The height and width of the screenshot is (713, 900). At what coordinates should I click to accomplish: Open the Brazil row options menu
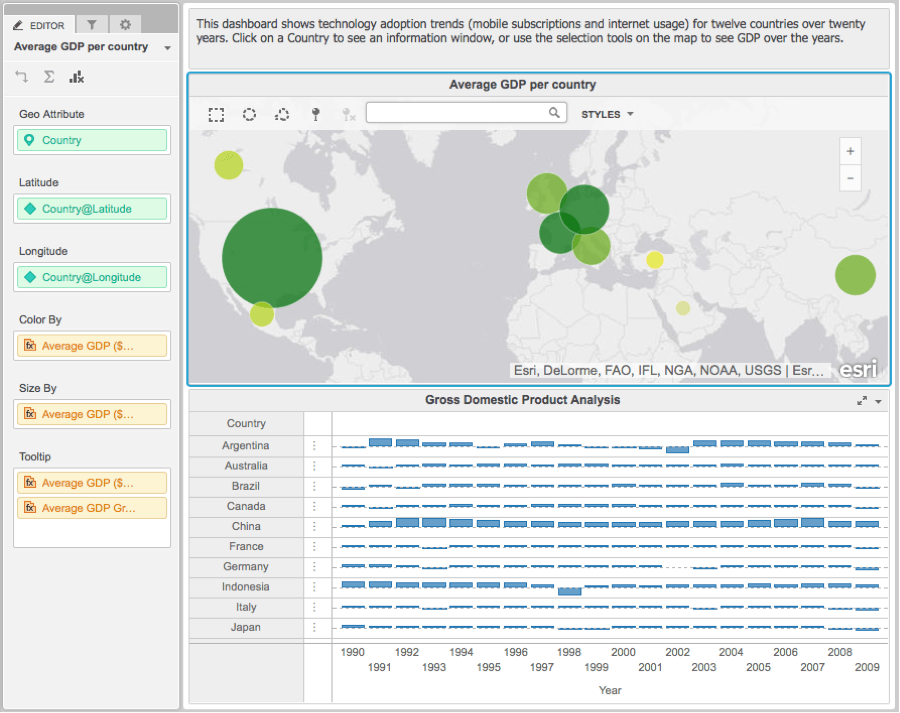(x=314, y=486)
